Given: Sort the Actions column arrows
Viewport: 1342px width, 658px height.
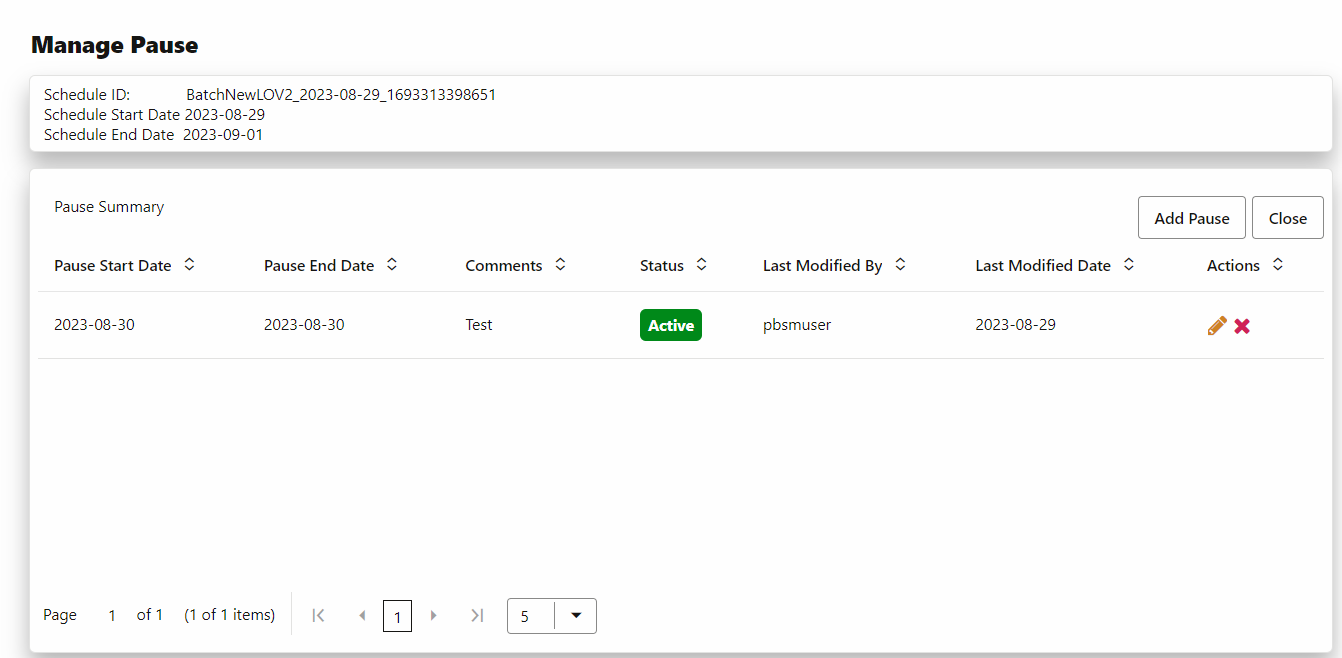Looking at the screenshot, I should tap(1277, 265).
